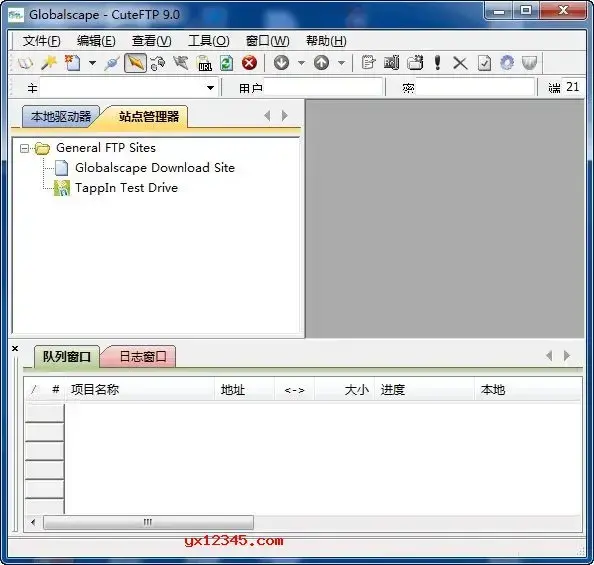Click the checkmark document icon
Viewport: 594px width, 565px height.
tap(484, 63)
